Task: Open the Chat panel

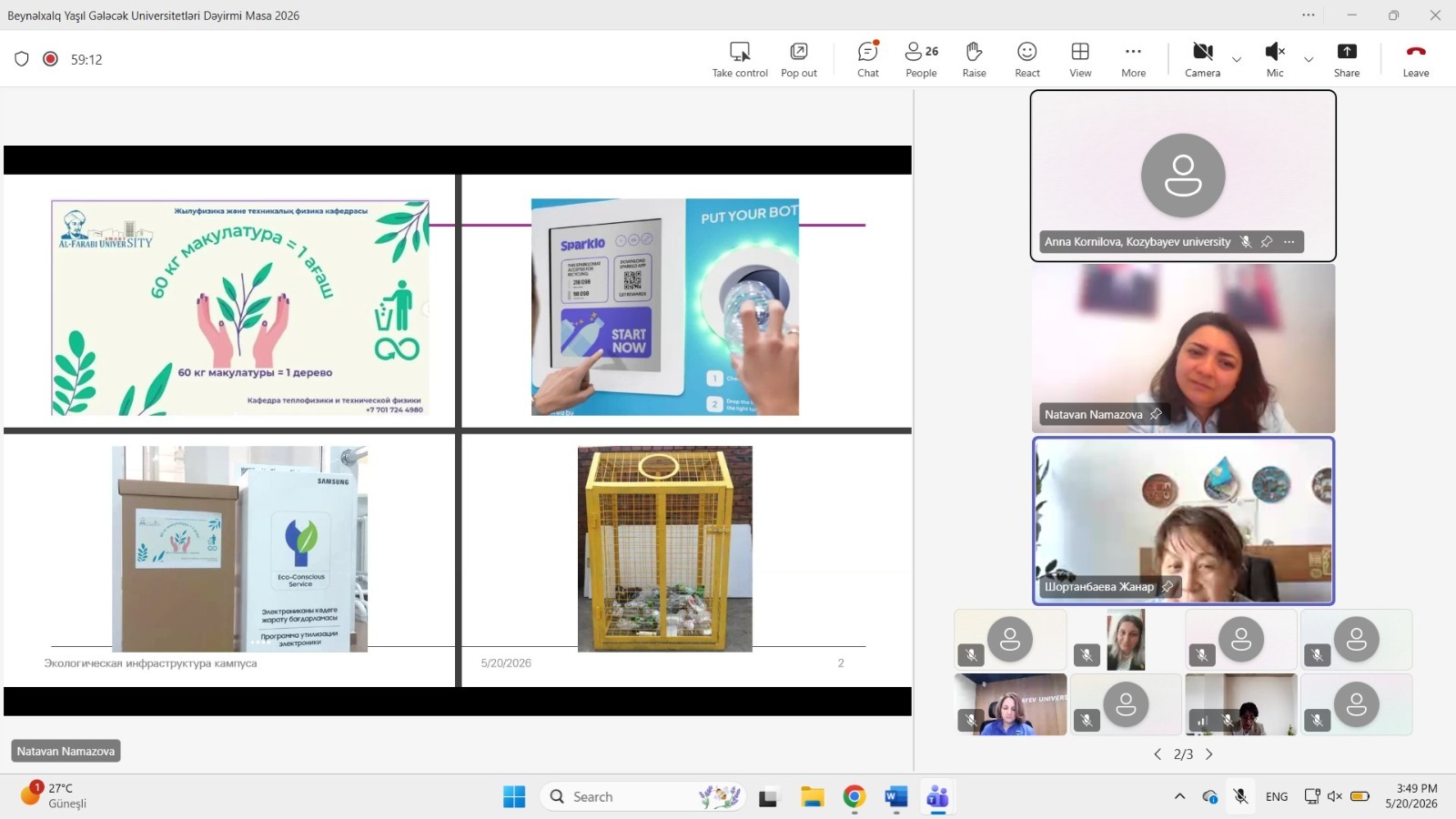Action: pyautogui.click(x=868, y=60)
